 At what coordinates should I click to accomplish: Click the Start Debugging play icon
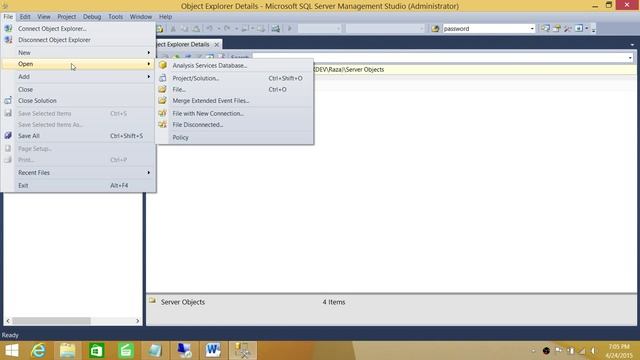[290, 29]
